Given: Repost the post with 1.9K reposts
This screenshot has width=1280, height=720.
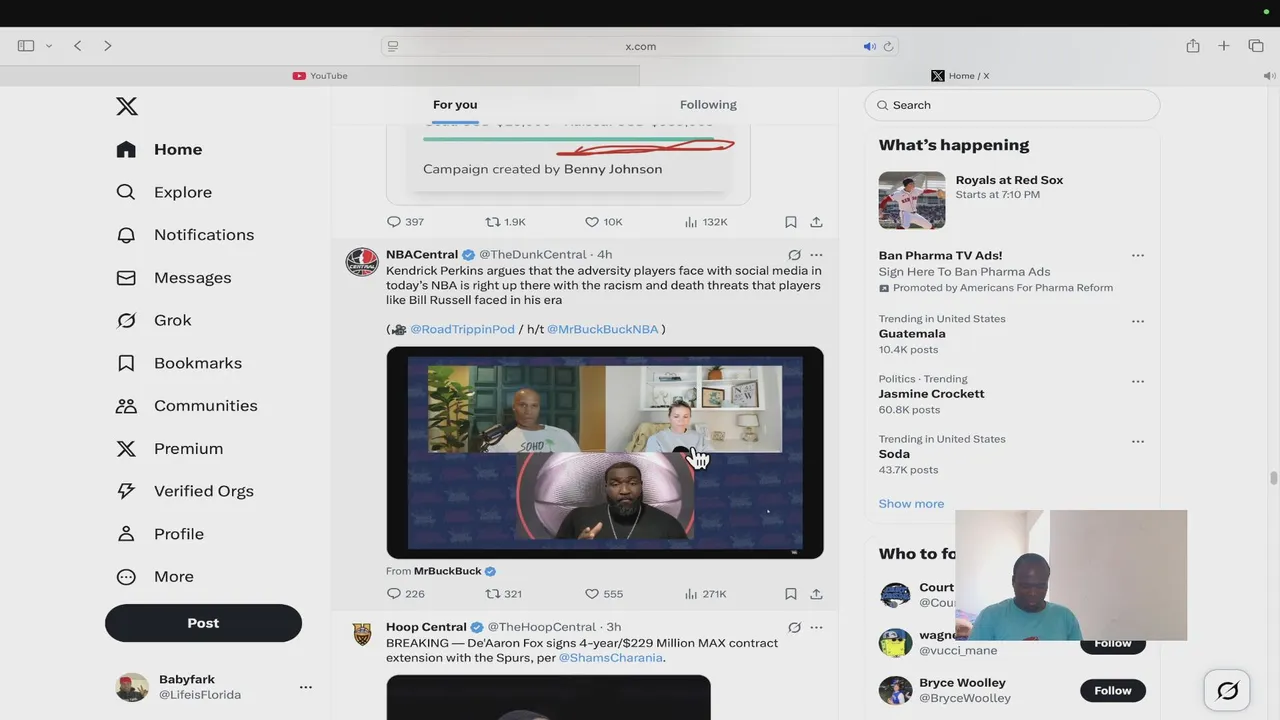Looking at the screenshot, I should coord(505,222).
